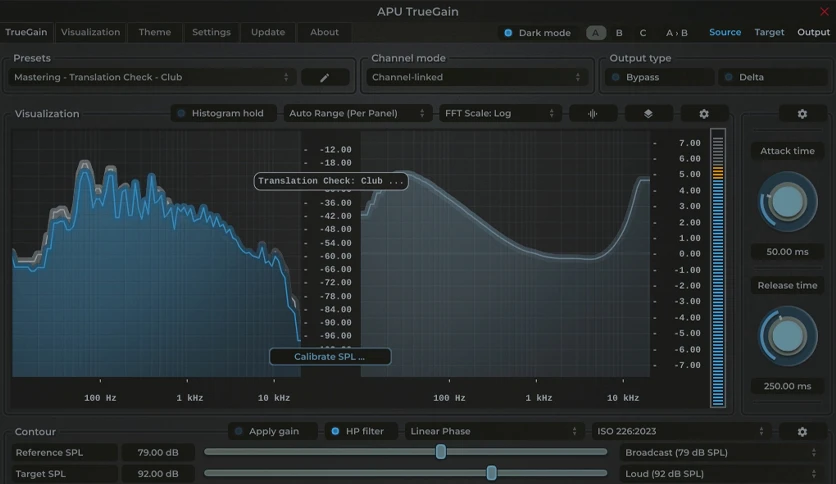
Task: Select Output monitoring
Action: pyautogui.click(x=814, y=32)
